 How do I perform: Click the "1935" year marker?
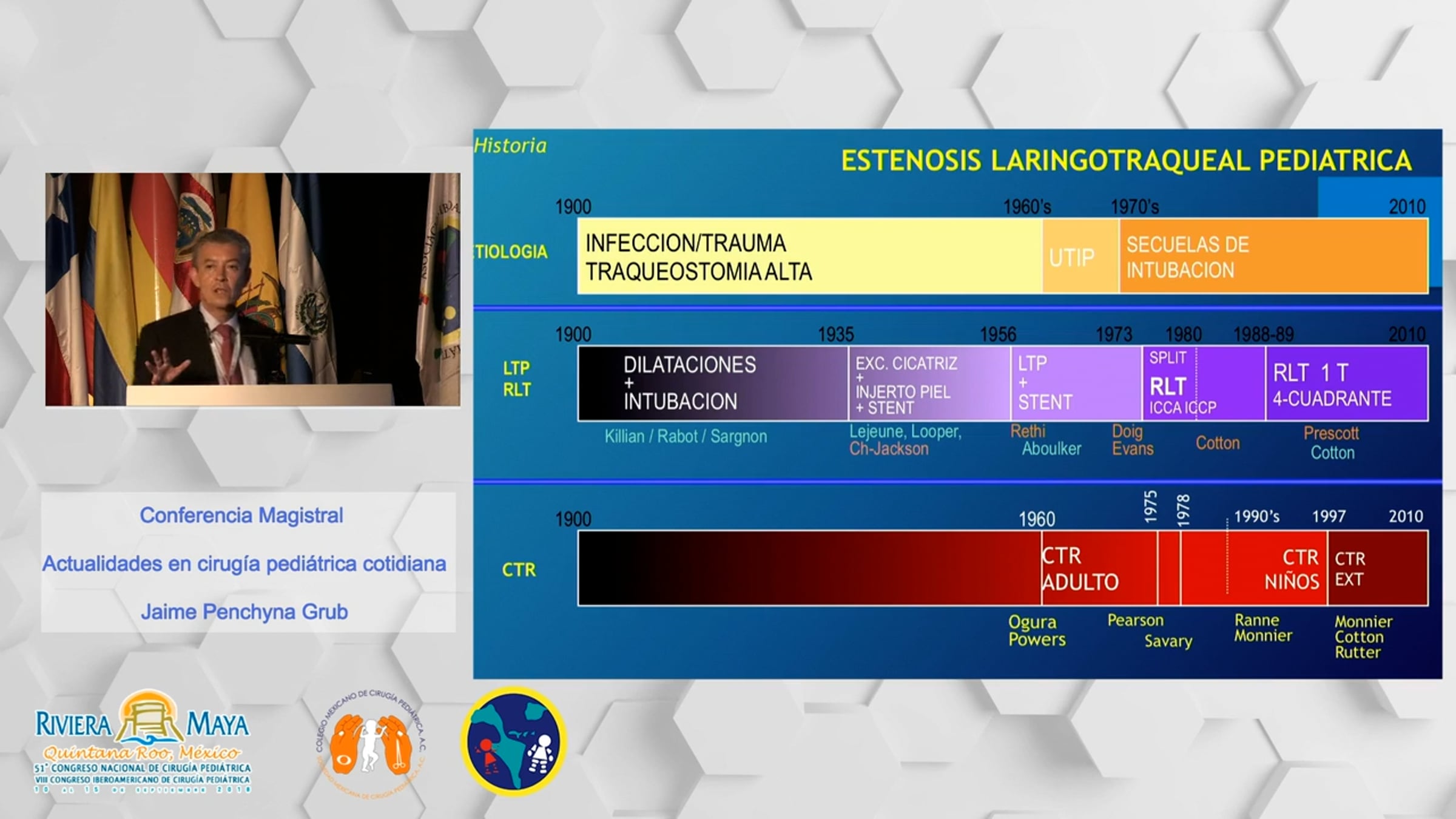[x=836, y=334]
